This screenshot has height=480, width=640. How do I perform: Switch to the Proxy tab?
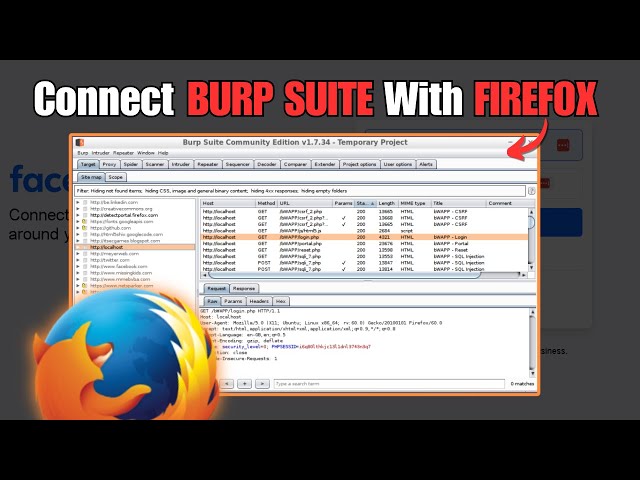tap(109, 164)
